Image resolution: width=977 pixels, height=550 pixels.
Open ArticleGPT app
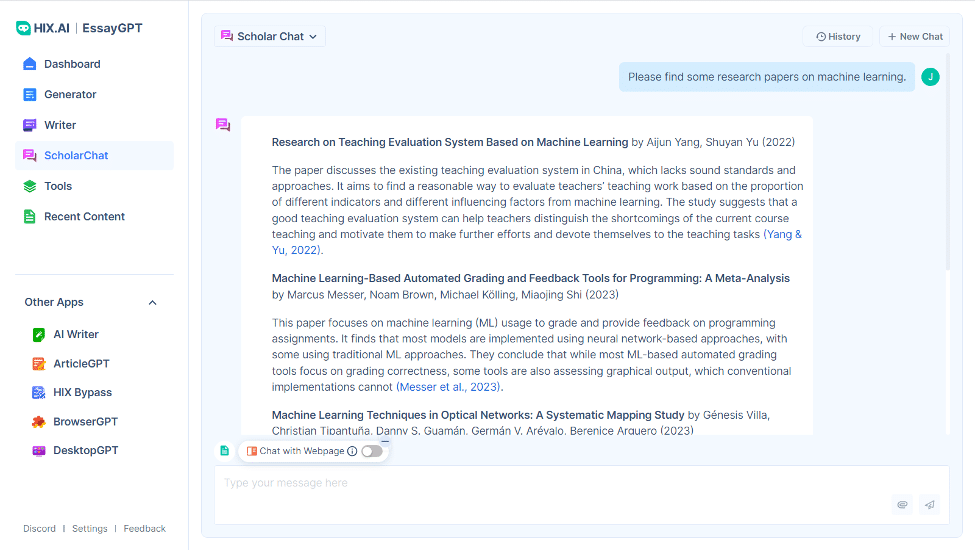[x=81, y=364]
